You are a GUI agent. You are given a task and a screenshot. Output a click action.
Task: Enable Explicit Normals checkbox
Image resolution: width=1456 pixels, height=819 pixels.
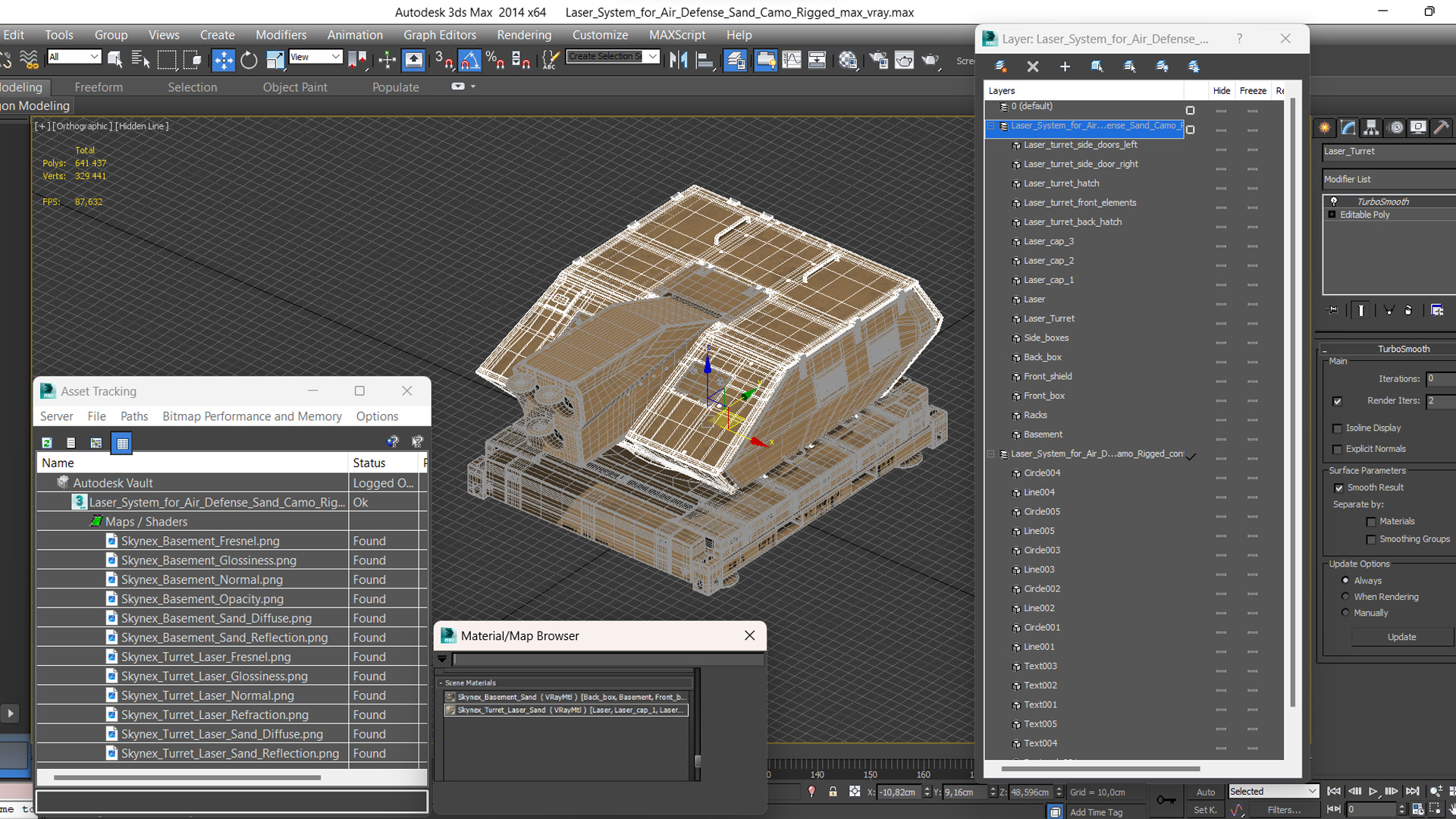tap(1338, 450)
